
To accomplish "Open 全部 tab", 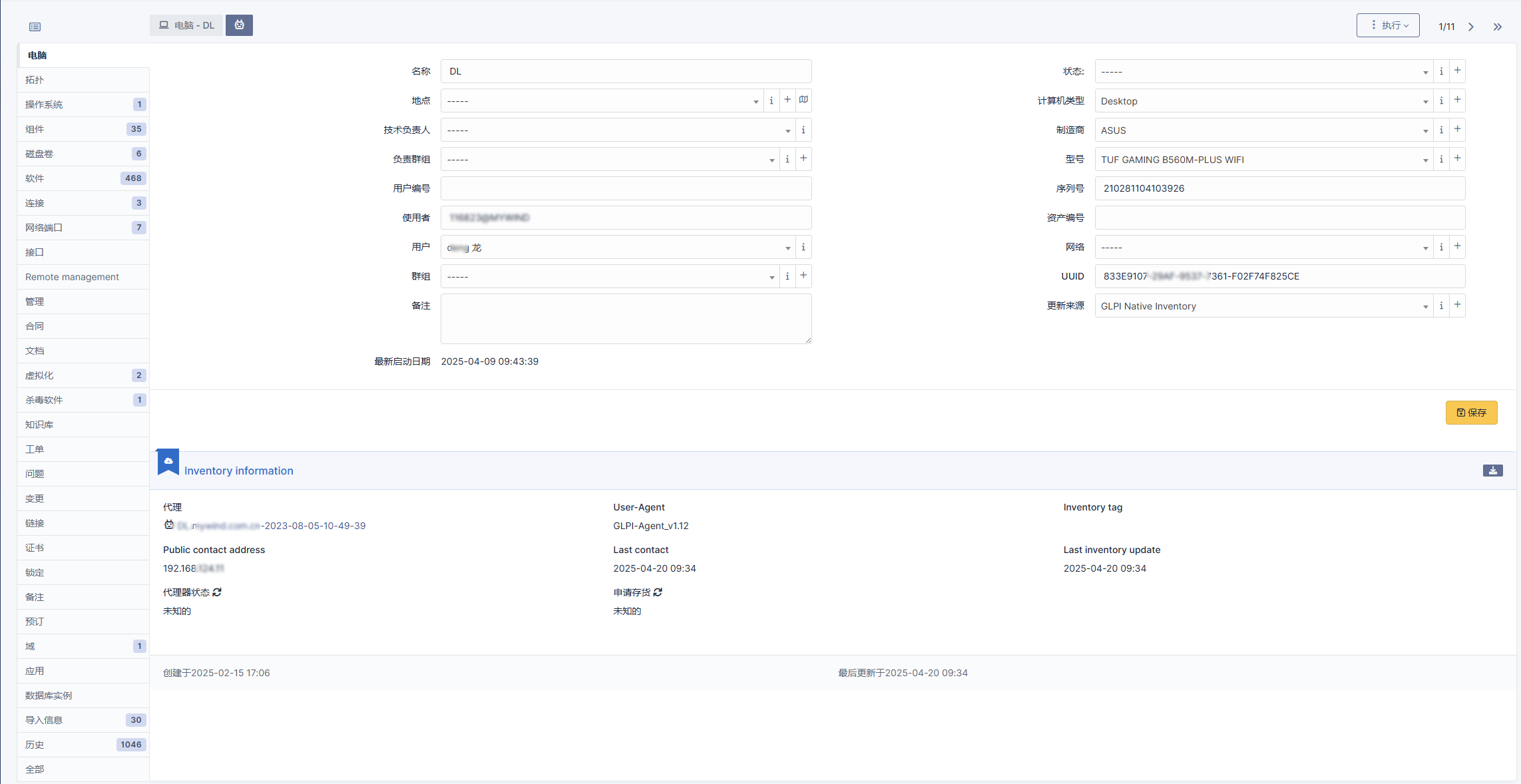I will [83, 769].
